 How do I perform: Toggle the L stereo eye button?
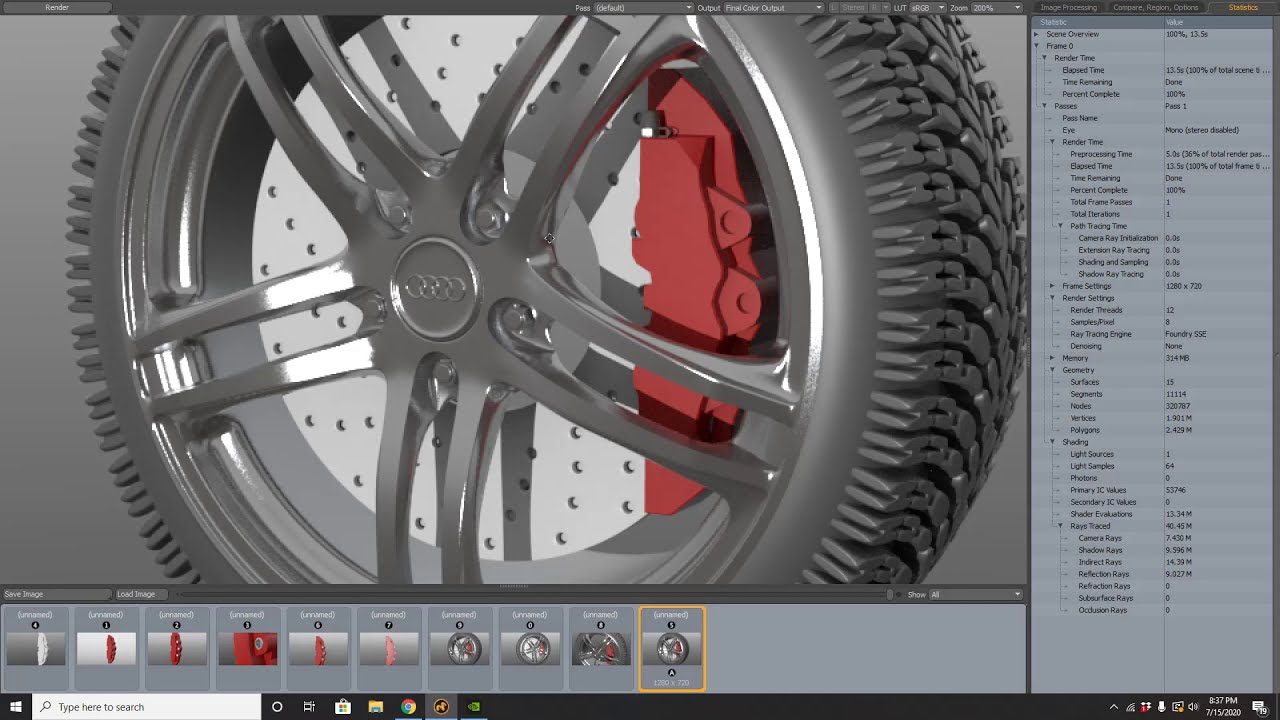pyautogui.click(x=833, y=7)
